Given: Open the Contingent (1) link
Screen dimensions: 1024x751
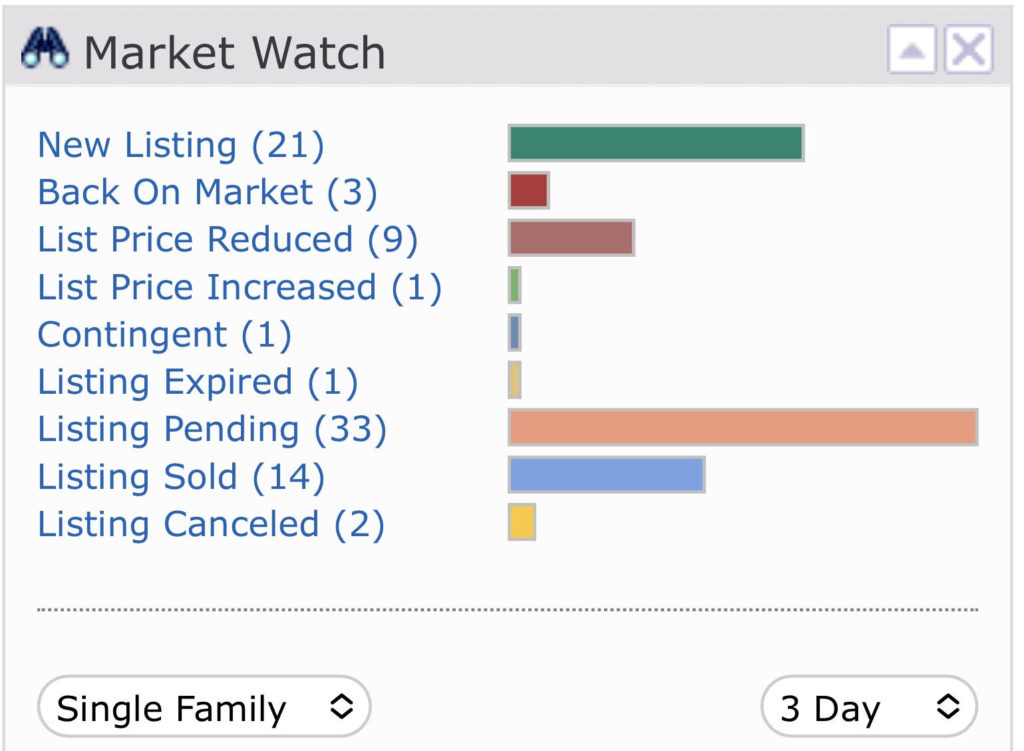Looking at the screenshot, I should point(165,334).
